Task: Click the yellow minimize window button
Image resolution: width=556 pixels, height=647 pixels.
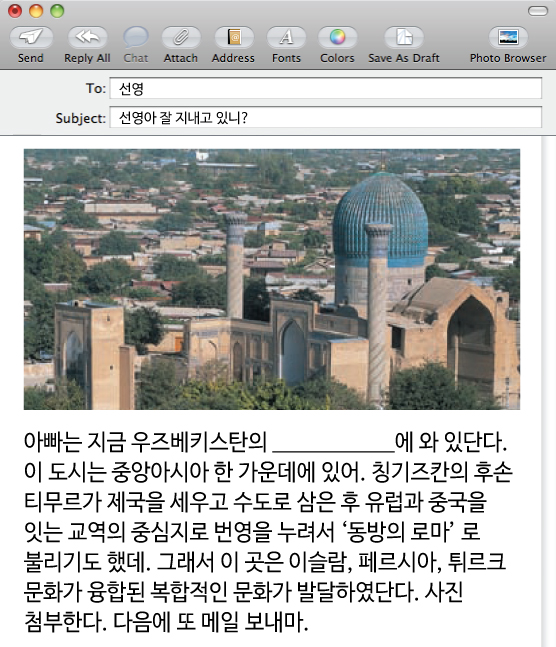Action: click(36, 11)
